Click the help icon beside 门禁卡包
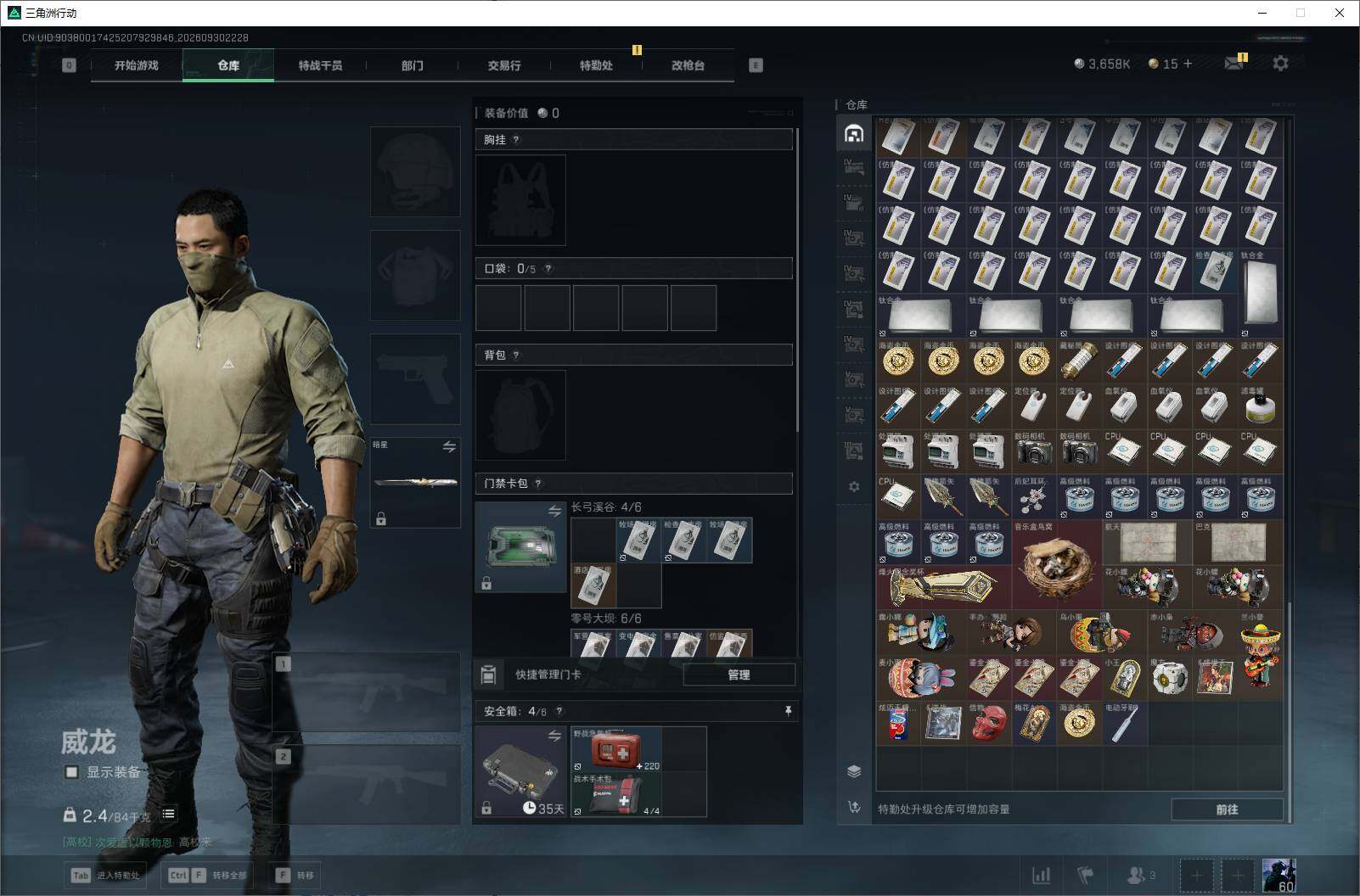This screenshot has width=1360, height=896. (538, 484)
